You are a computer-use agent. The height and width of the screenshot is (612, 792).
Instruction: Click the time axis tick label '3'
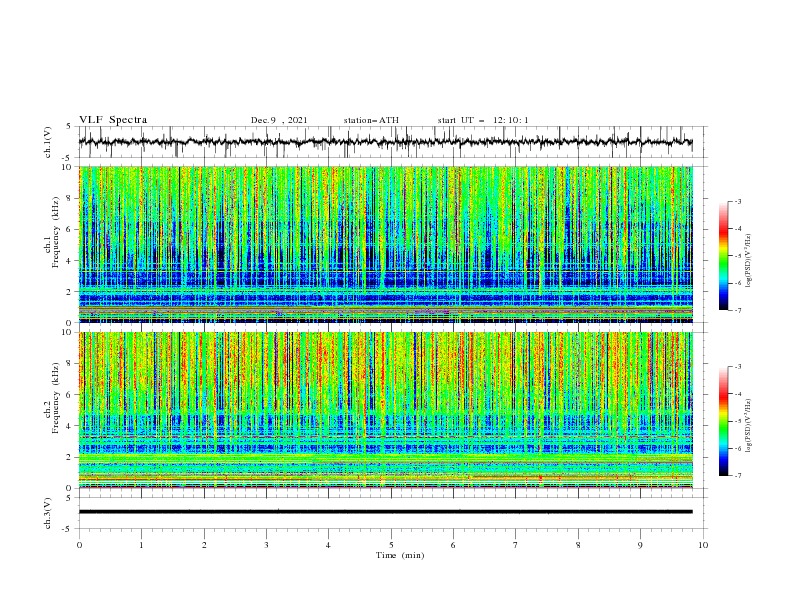266,545
